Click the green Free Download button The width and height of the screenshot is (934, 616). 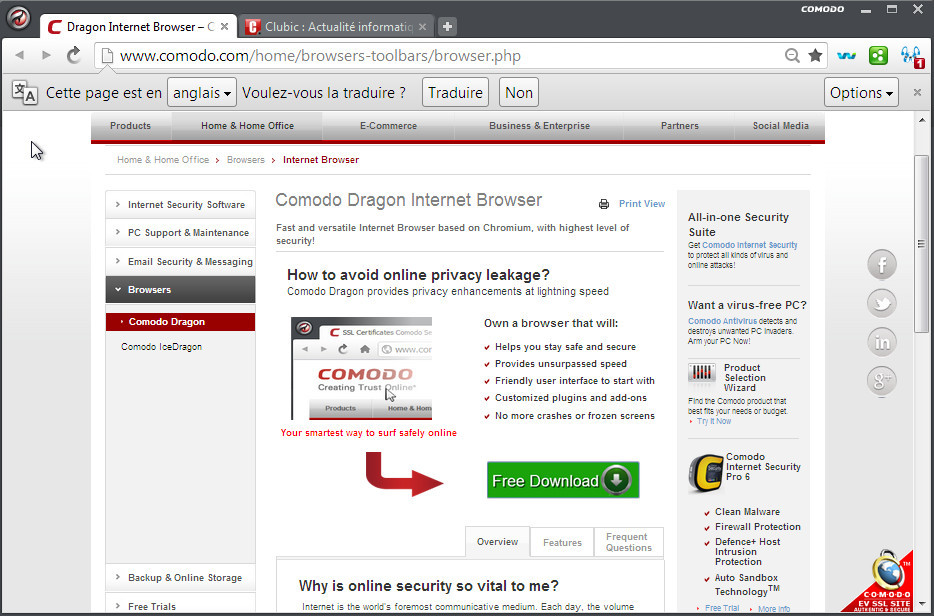(563, 480)
